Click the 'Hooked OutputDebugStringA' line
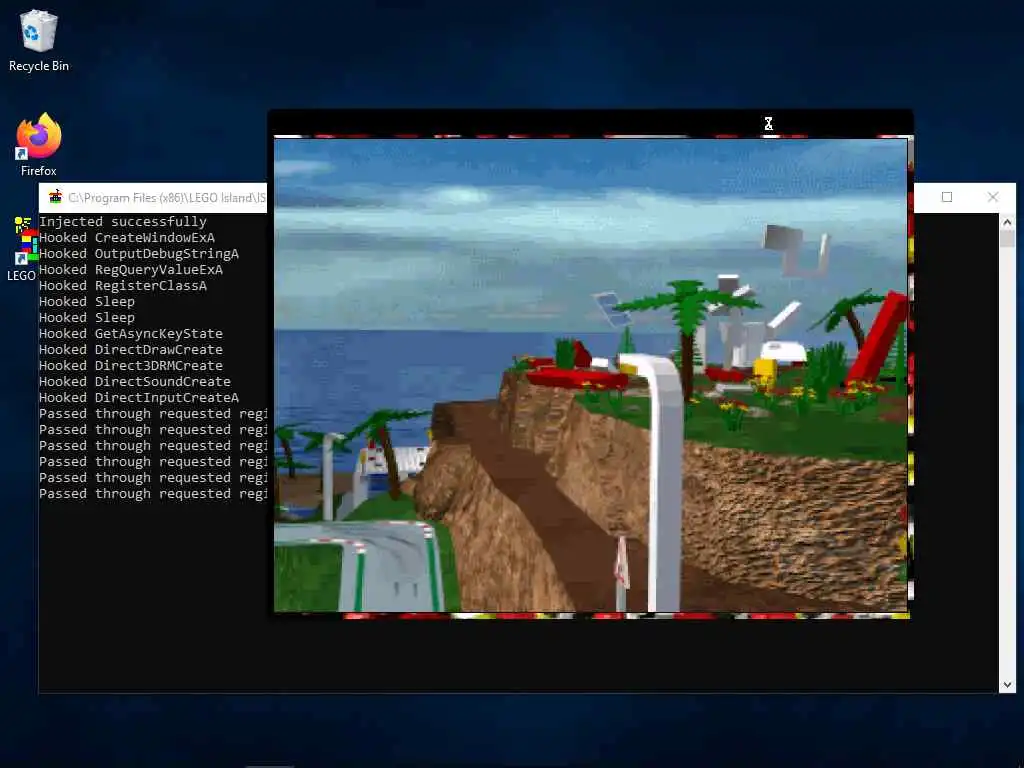Viewport: 1024px width, 768px height. click(x=139, y=254)
